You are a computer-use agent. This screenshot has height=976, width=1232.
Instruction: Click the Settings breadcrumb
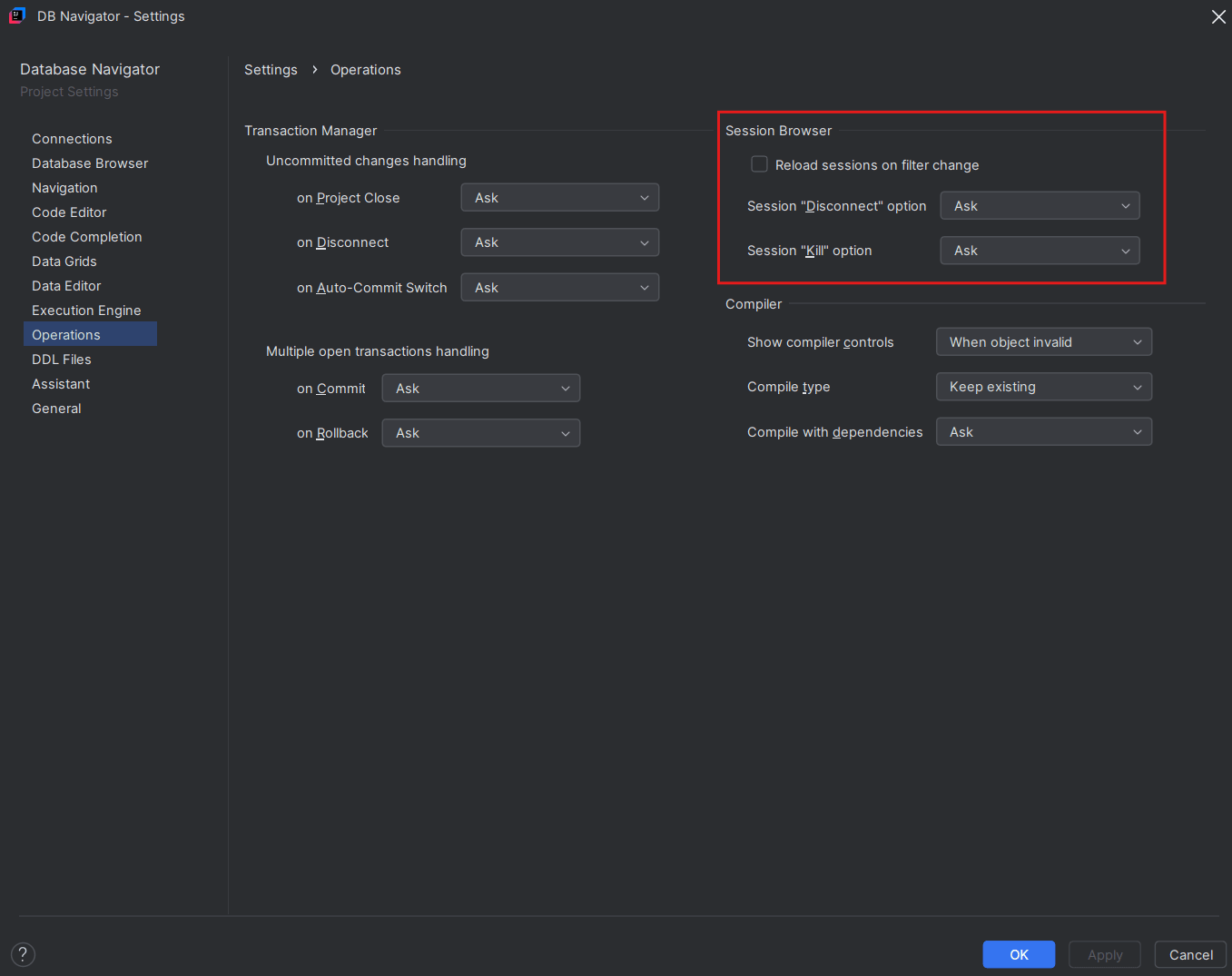point(271,70)
